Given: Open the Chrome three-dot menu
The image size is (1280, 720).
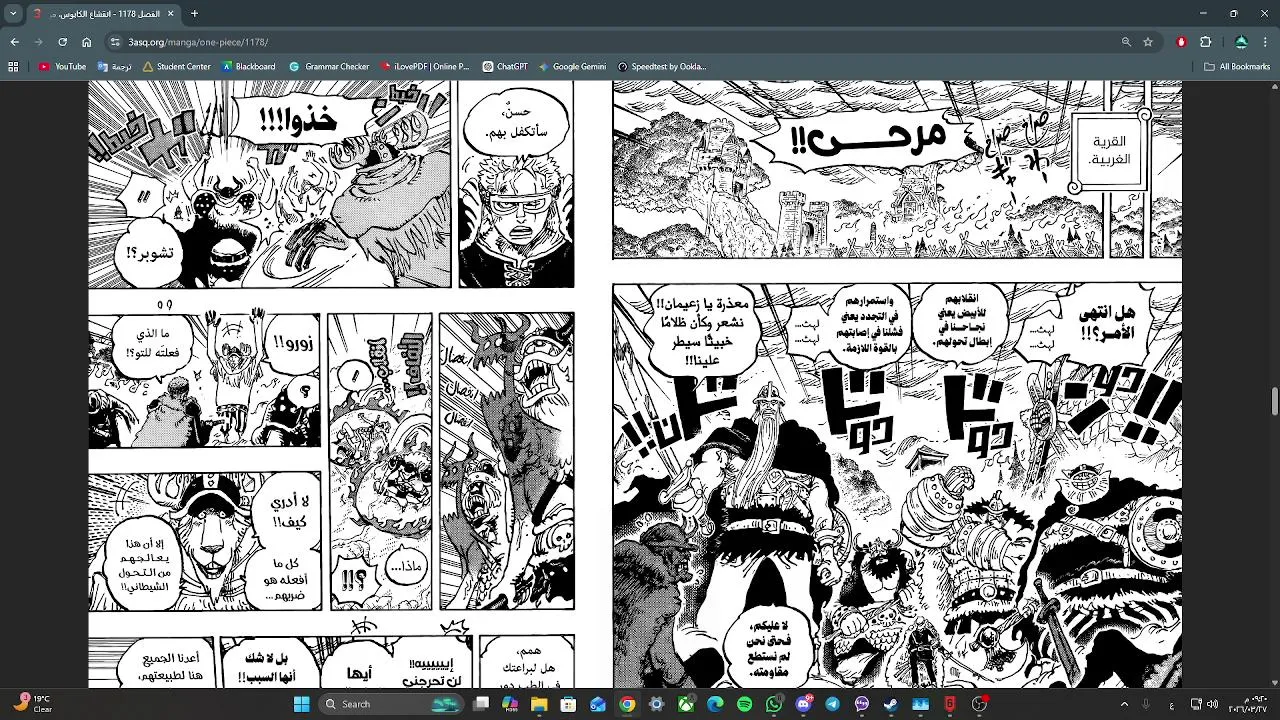Looking at the screenshot, I should pos(1266,42).
